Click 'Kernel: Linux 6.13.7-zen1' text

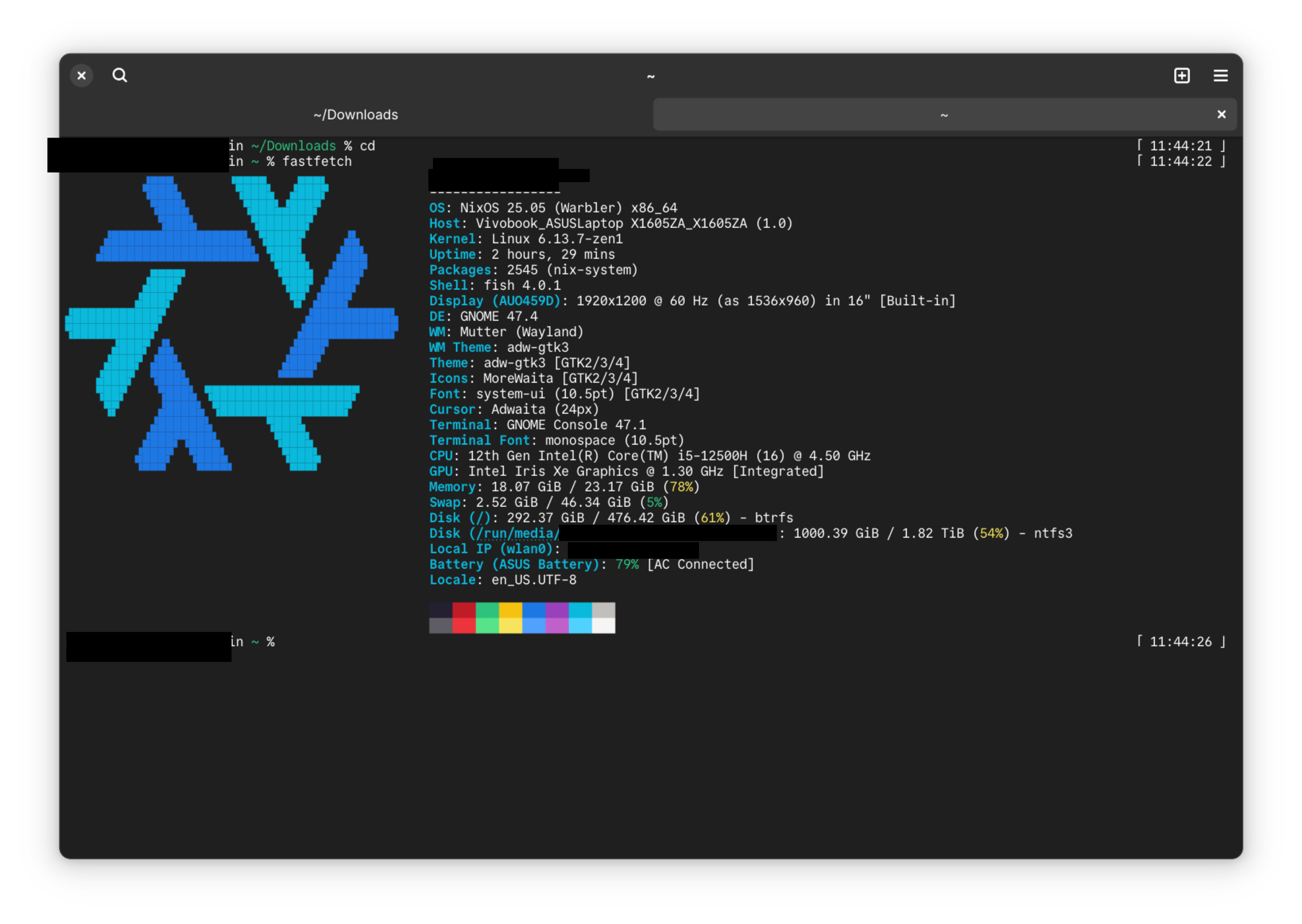[x=526, y=239]
